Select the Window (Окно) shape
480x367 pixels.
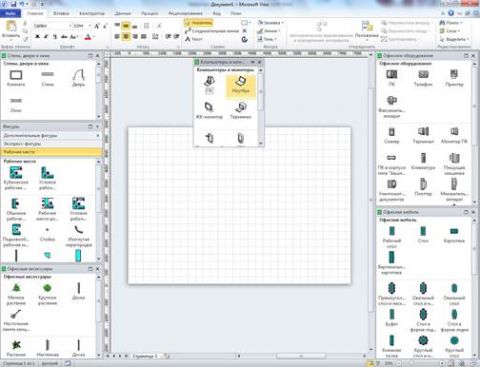click(x=16, y=104)
